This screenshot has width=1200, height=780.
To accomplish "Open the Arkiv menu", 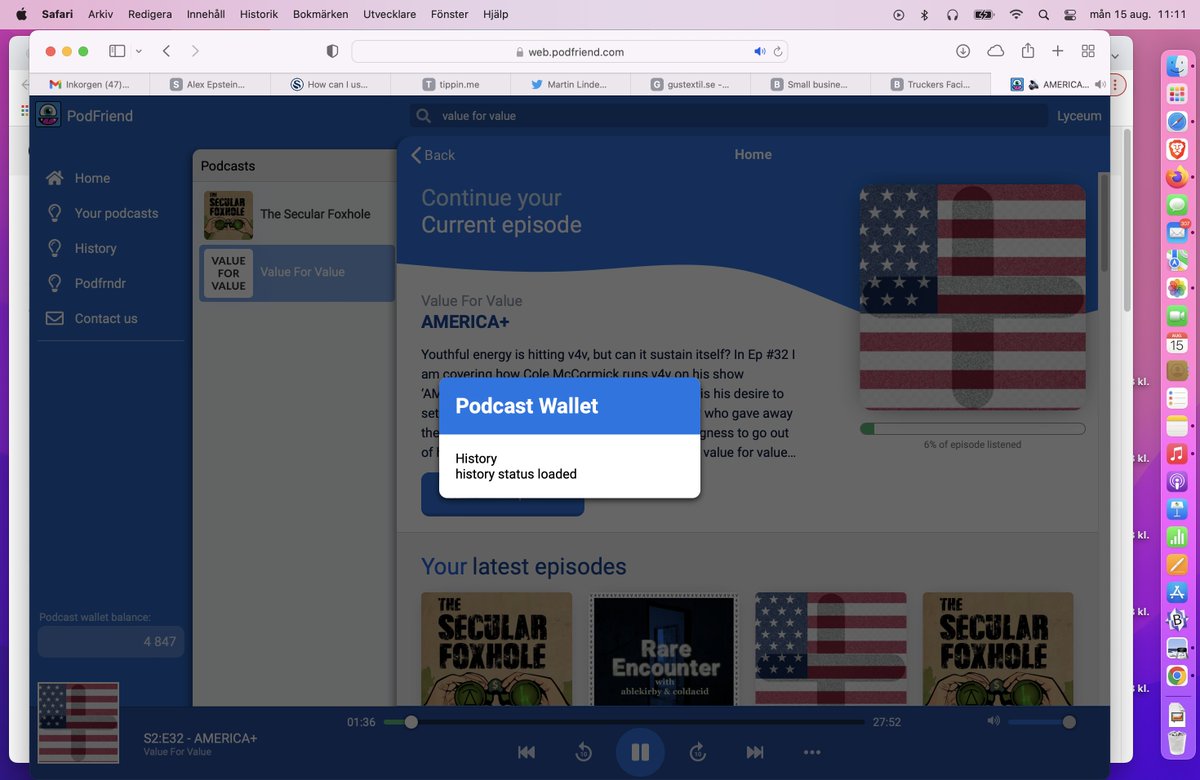I will tap(100, 14).
